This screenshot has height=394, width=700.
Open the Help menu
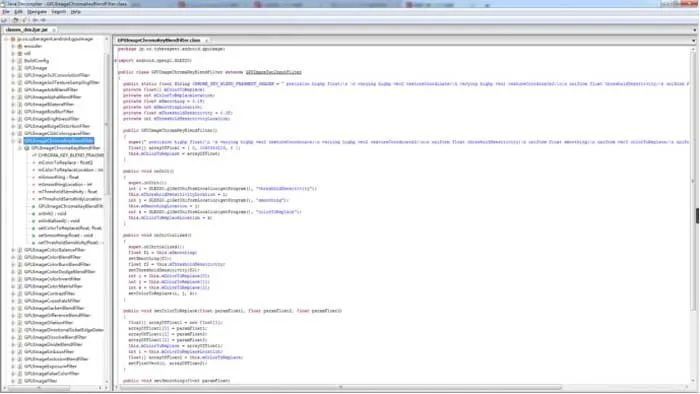pos(75,12)
